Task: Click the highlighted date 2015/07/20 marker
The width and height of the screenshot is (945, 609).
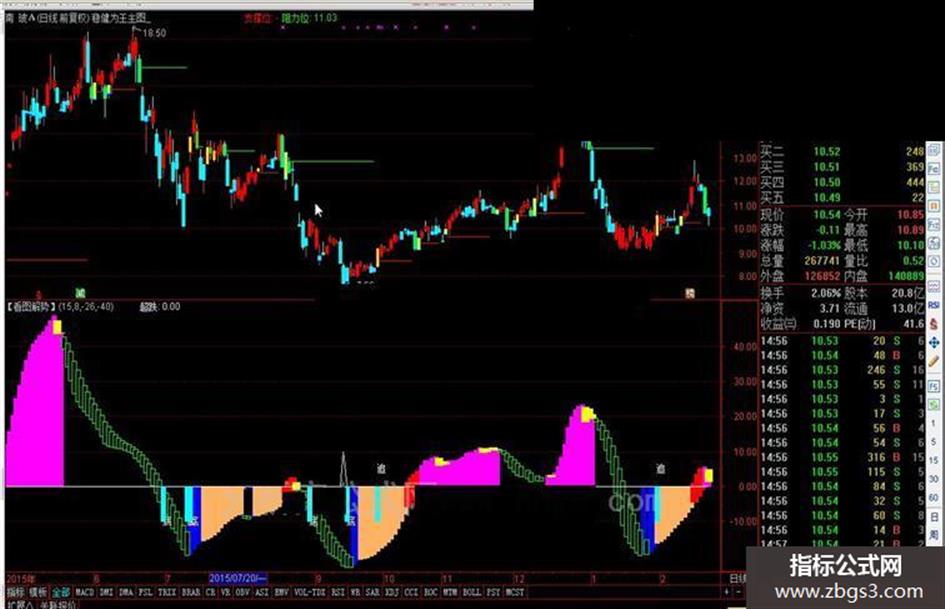Action: (x=237, y=578)
